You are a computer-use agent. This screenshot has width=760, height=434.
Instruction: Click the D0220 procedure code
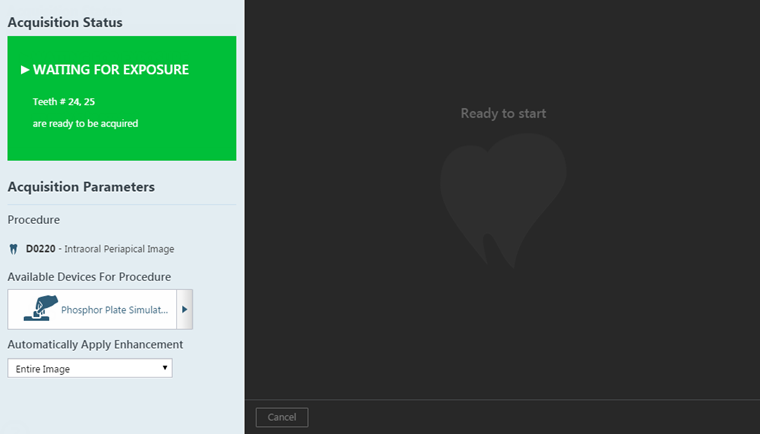41,248
